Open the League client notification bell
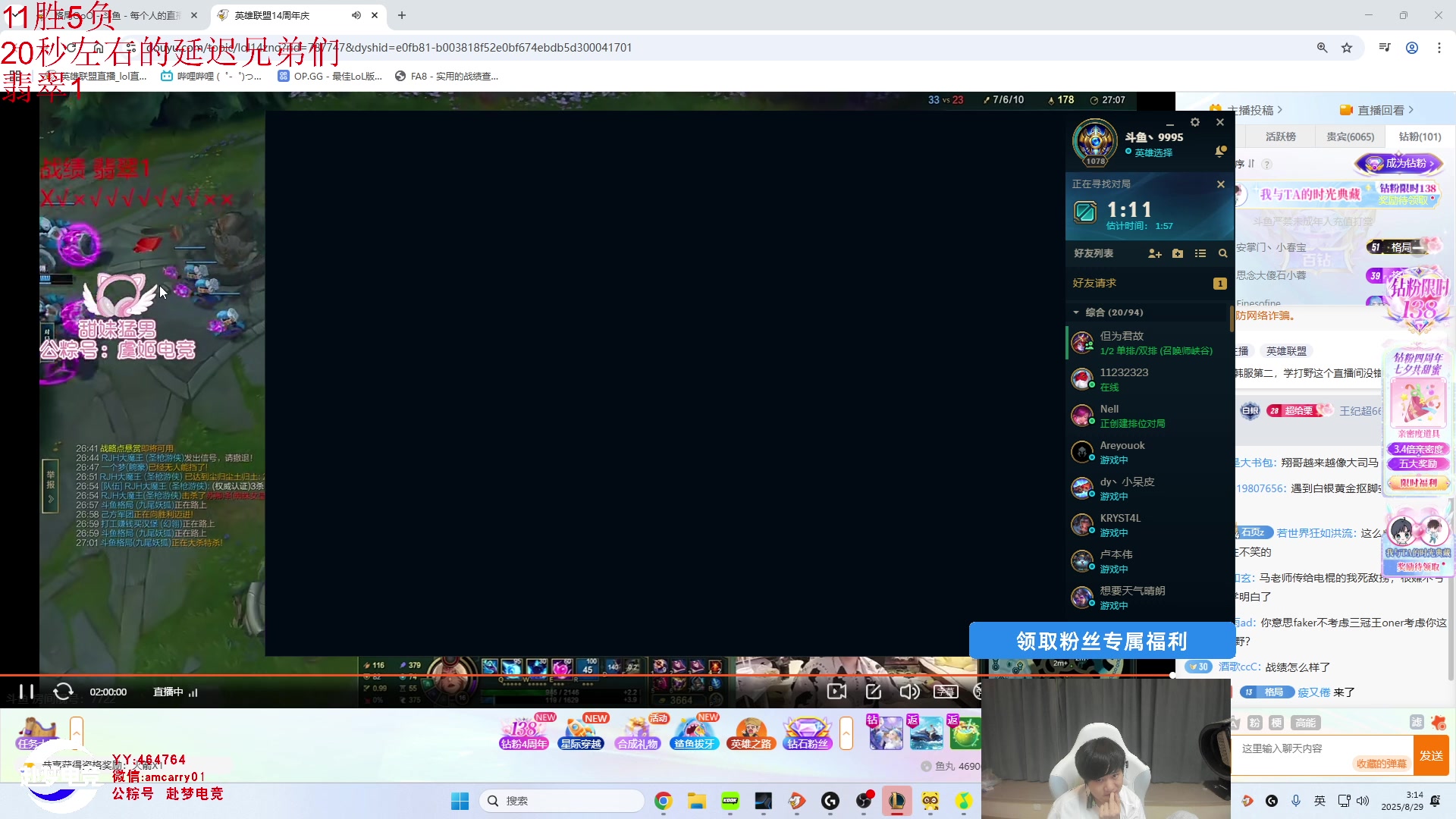1456x819 pixels. (x=1220, y=152)
